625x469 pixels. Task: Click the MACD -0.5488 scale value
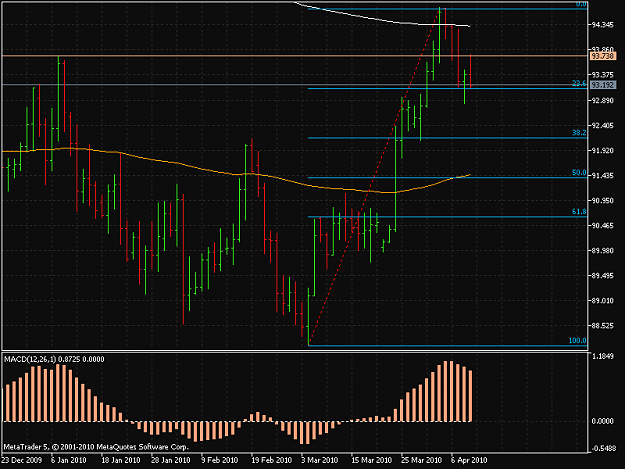point(603,449)
